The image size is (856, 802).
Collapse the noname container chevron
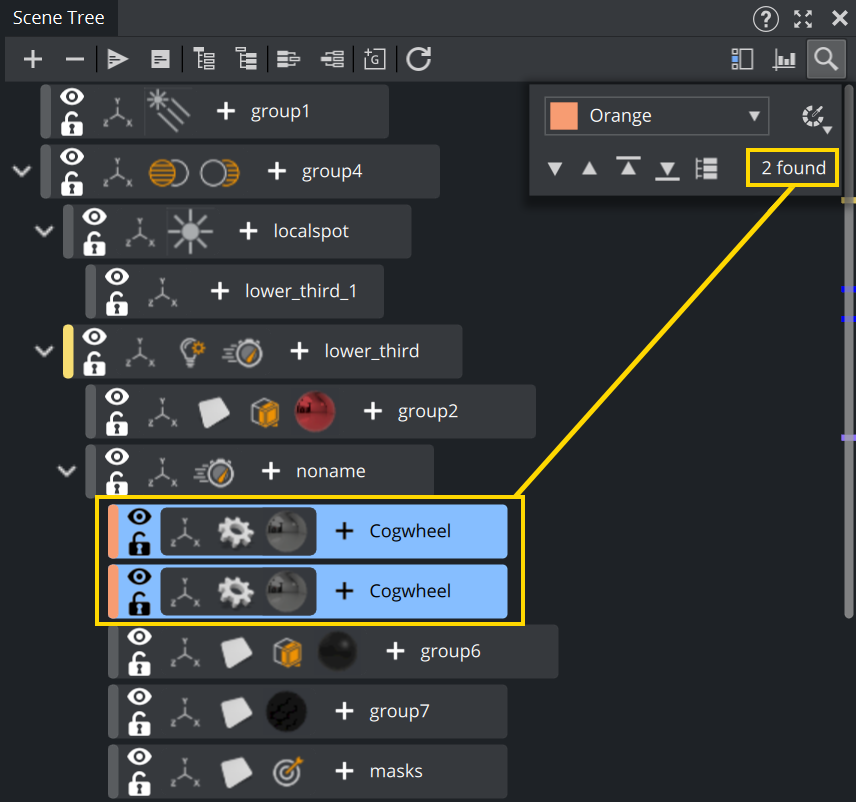[x=67, y=471]
